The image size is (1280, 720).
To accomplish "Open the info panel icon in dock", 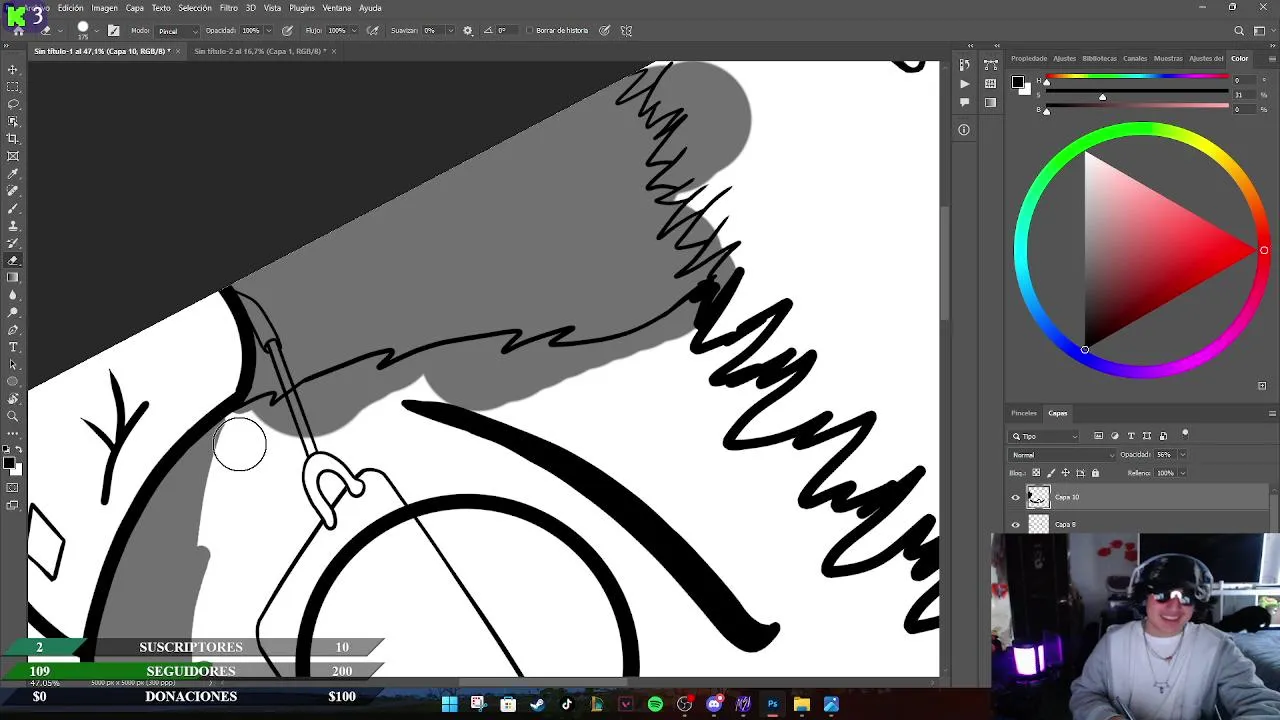I will tap(964, 129).
